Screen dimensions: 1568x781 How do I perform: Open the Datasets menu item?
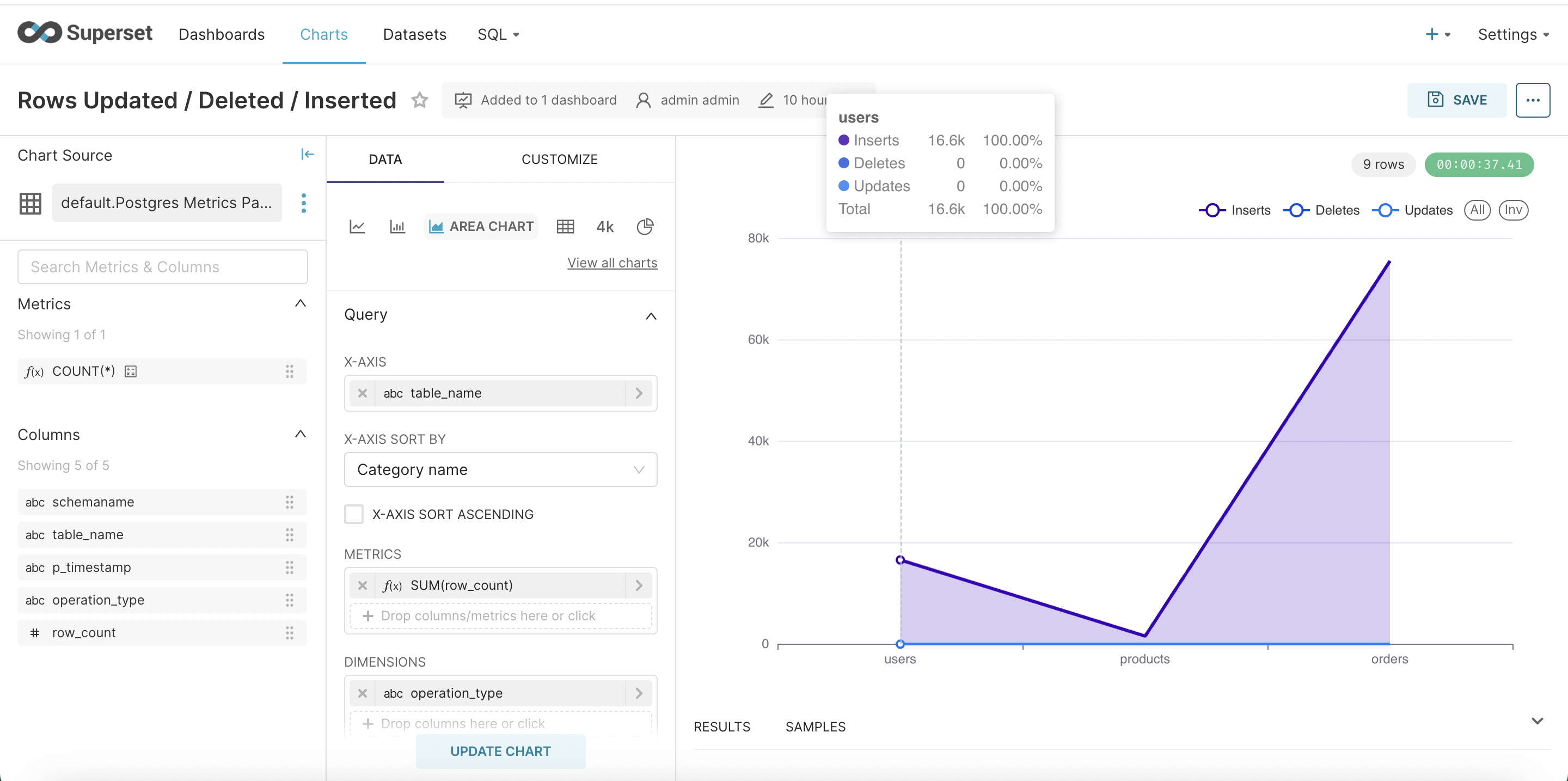coord(414,34)
